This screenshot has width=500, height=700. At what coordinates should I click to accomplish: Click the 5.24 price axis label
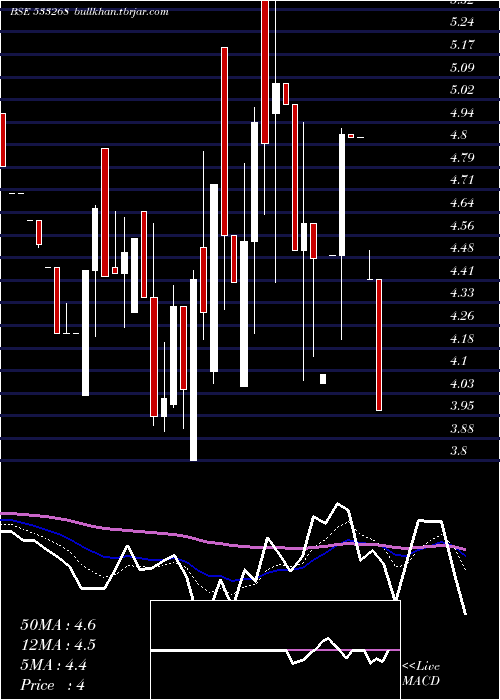[462, 22]
